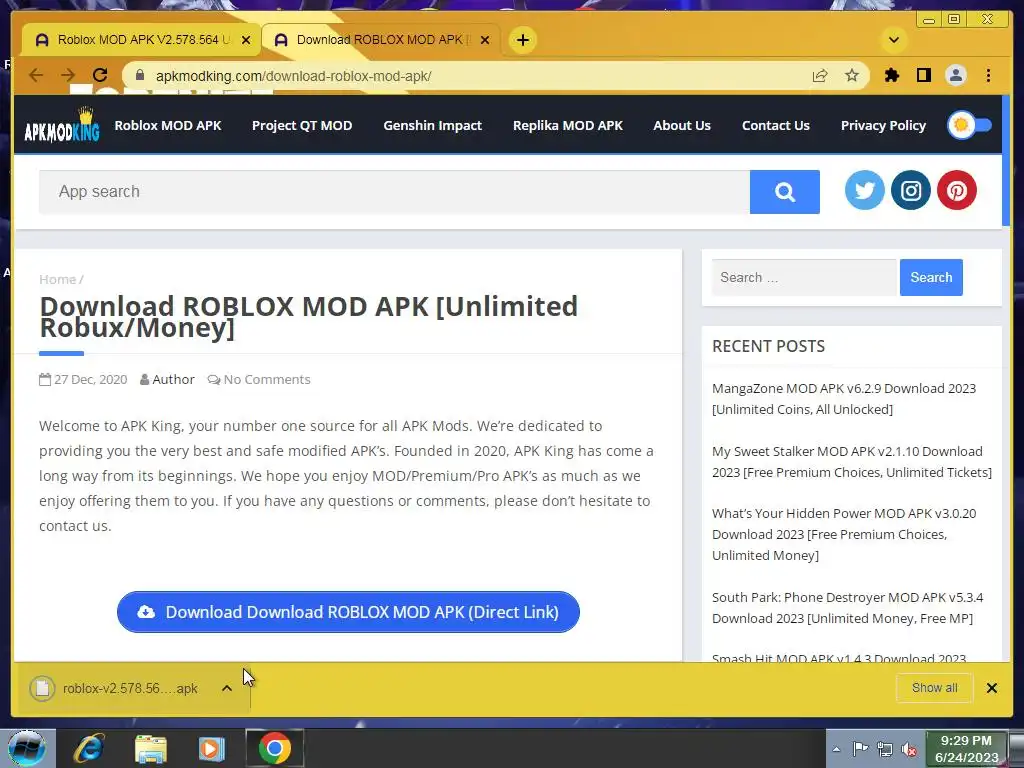Image resolution: width=1024 pixels, height=768 pixels.
Task: Open the Chrome profile avatar
Action: point(955,76)
